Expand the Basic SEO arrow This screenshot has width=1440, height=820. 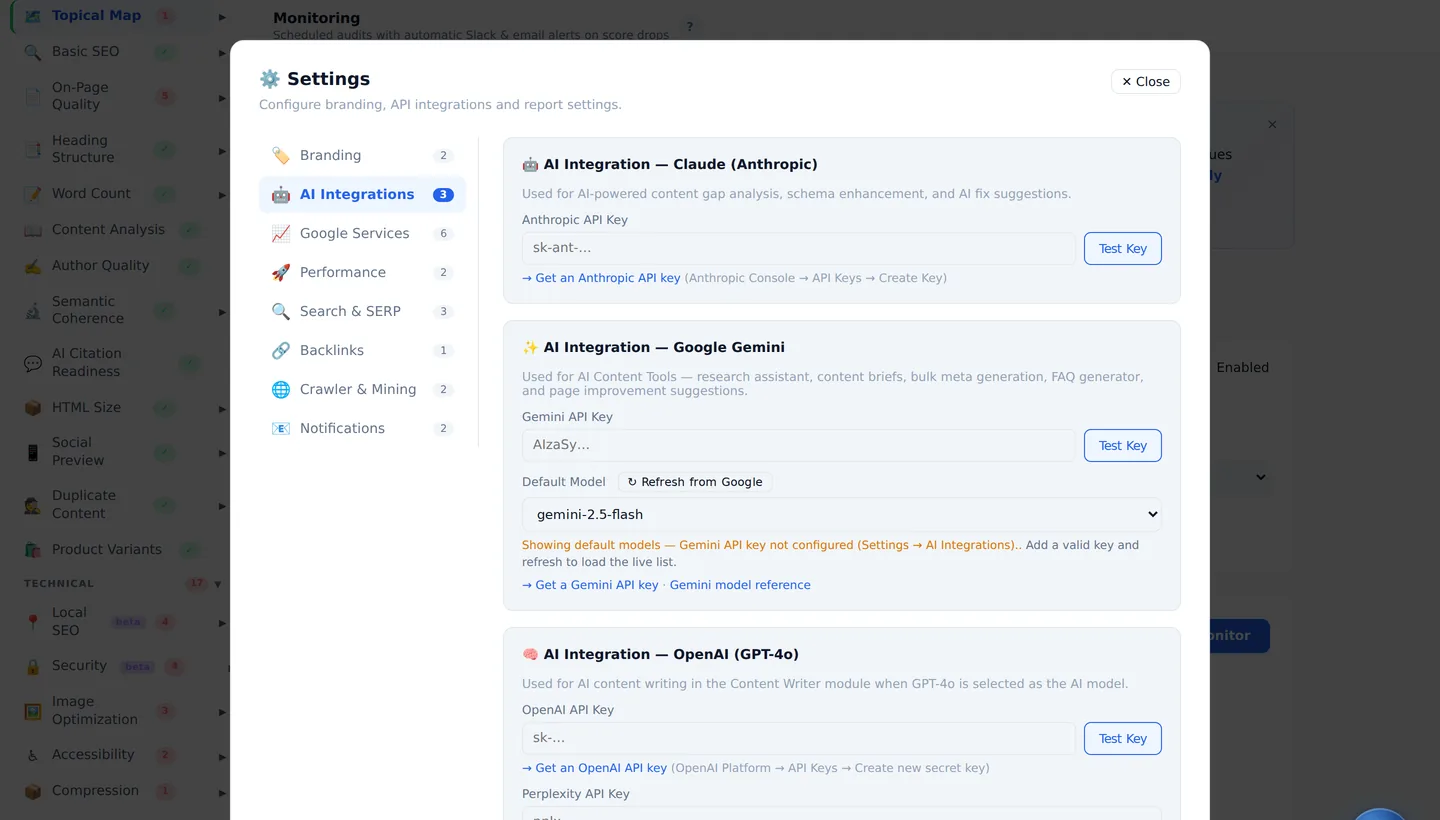pyautogui.click(x=222, y=53)
